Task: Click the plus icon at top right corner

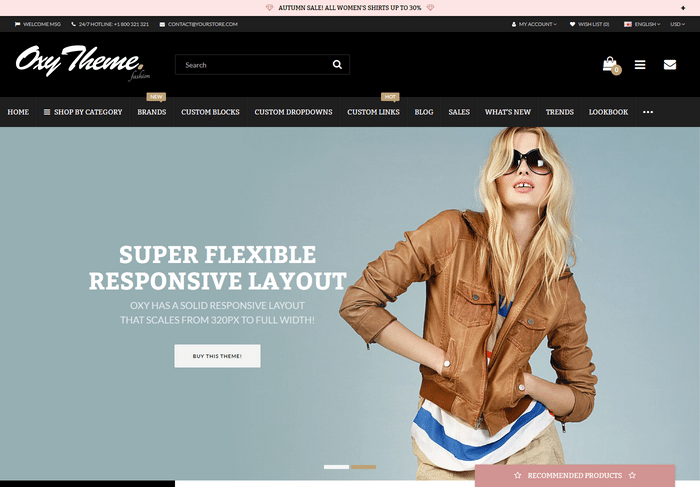Action: [684, 7]
